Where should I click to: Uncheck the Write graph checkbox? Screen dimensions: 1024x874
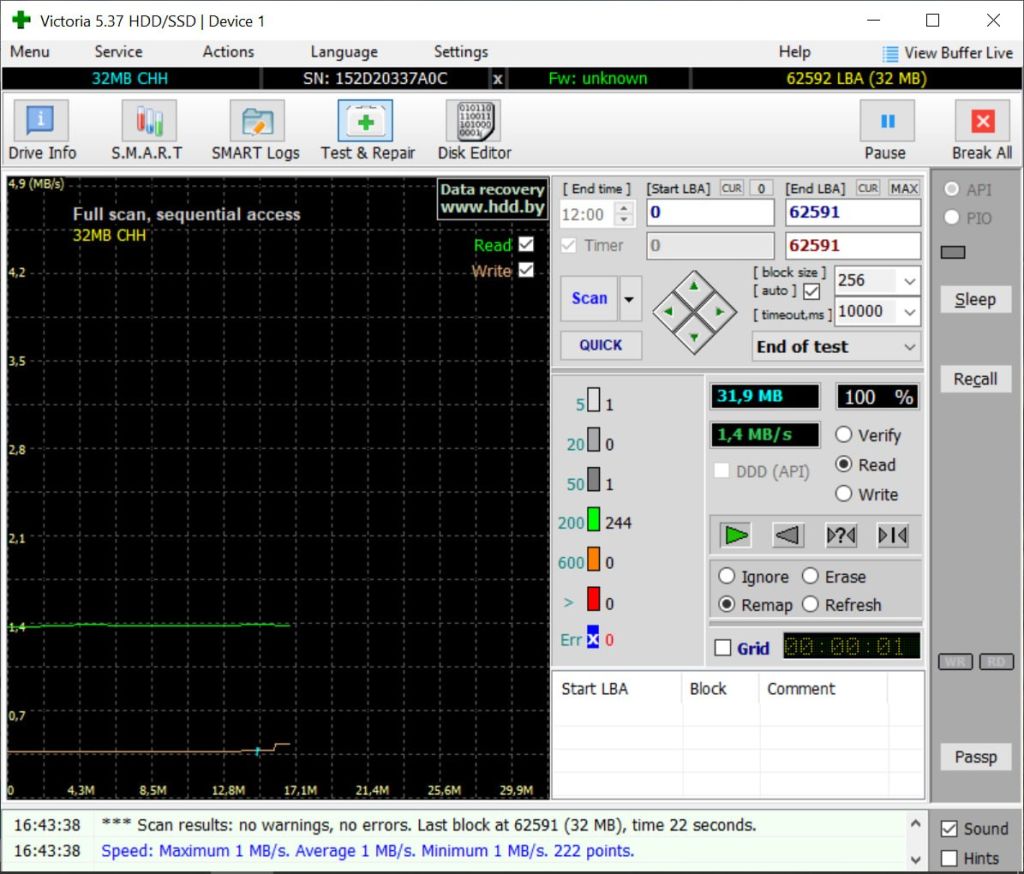tap(526, 270)
